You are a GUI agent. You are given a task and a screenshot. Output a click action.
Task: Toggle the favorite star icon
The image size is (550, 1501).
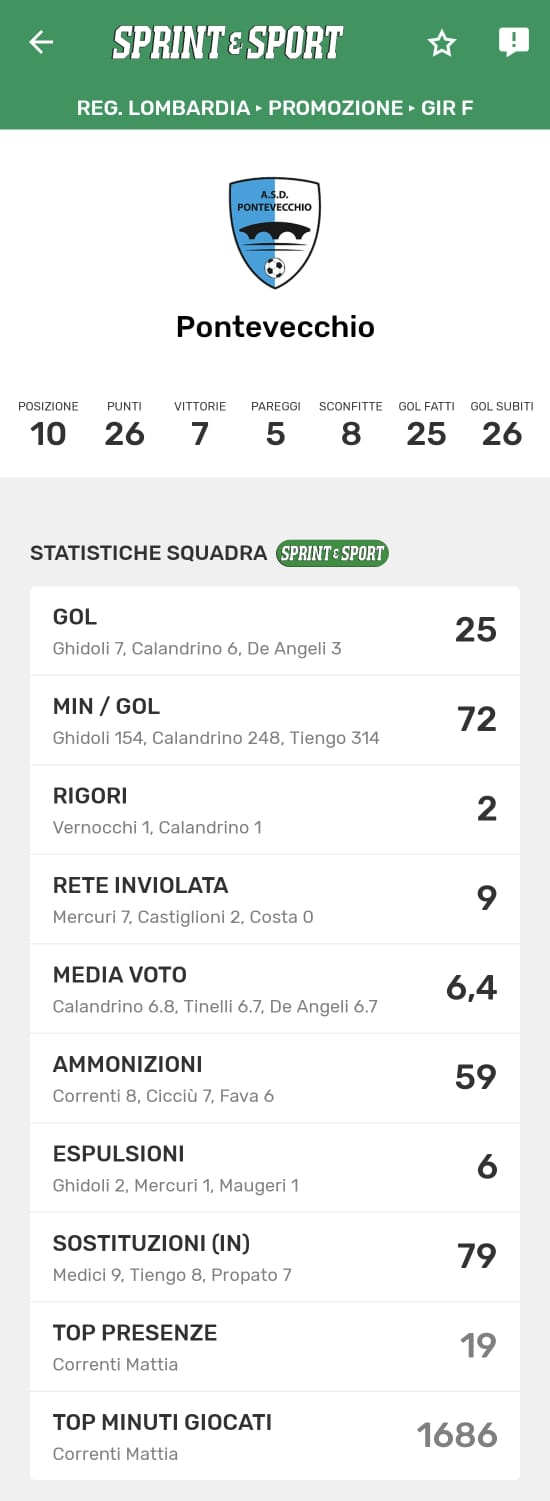coord(441,43)
